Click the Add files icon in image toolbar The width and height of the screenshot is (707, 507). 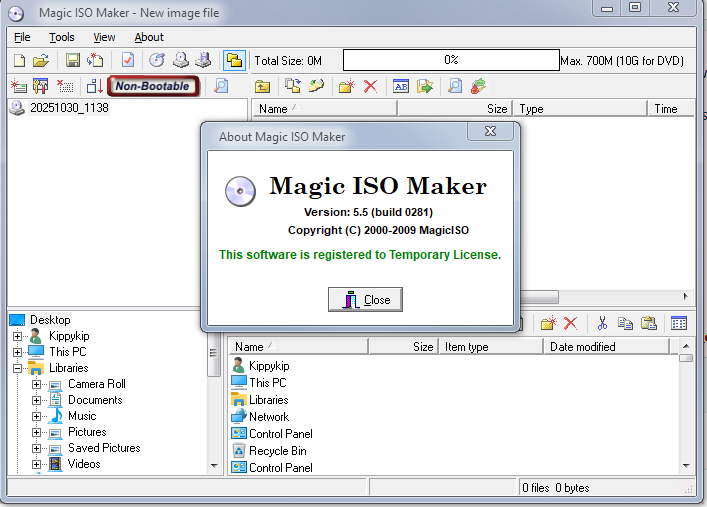tap(293, 86)
